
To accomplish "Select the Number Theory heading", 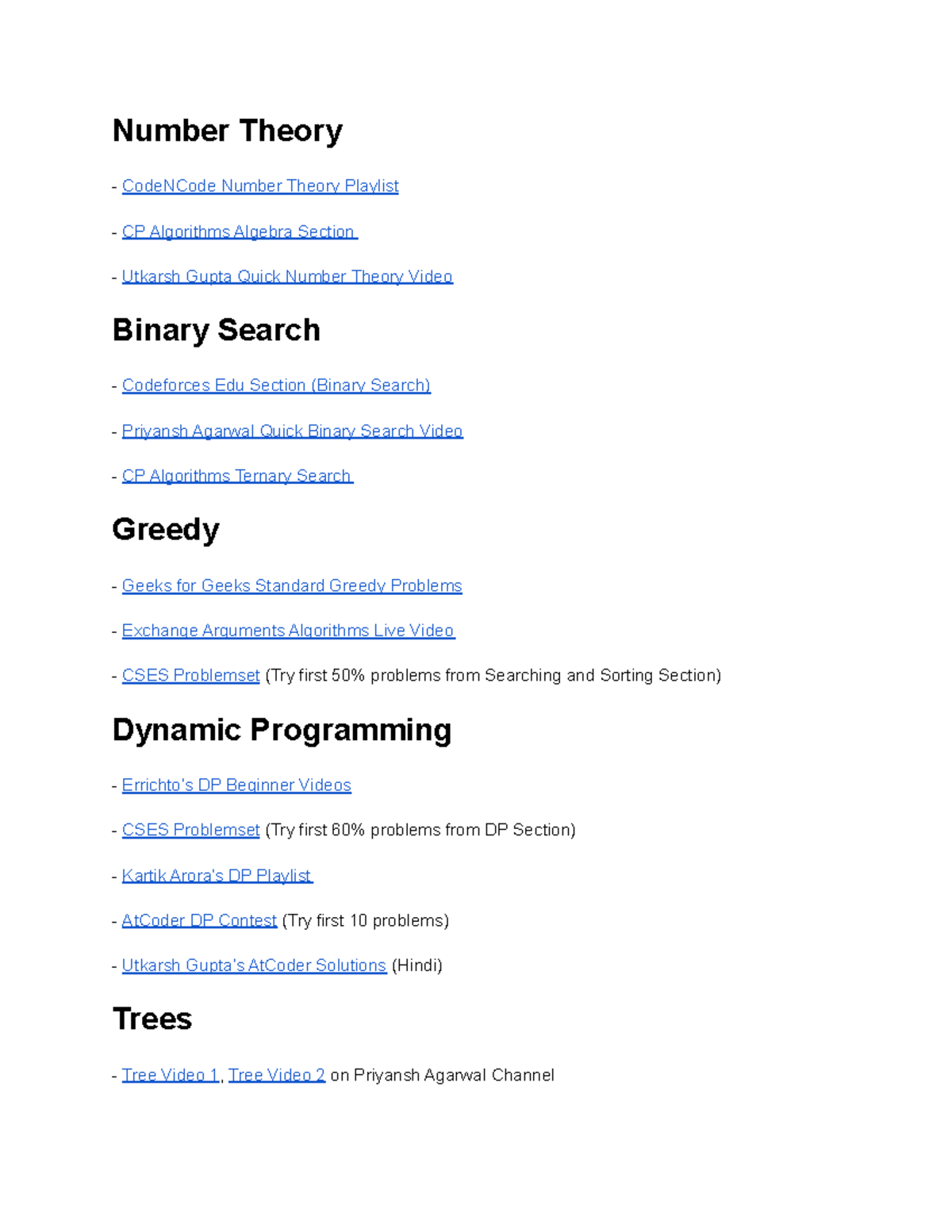I will [x=228, y=131].
